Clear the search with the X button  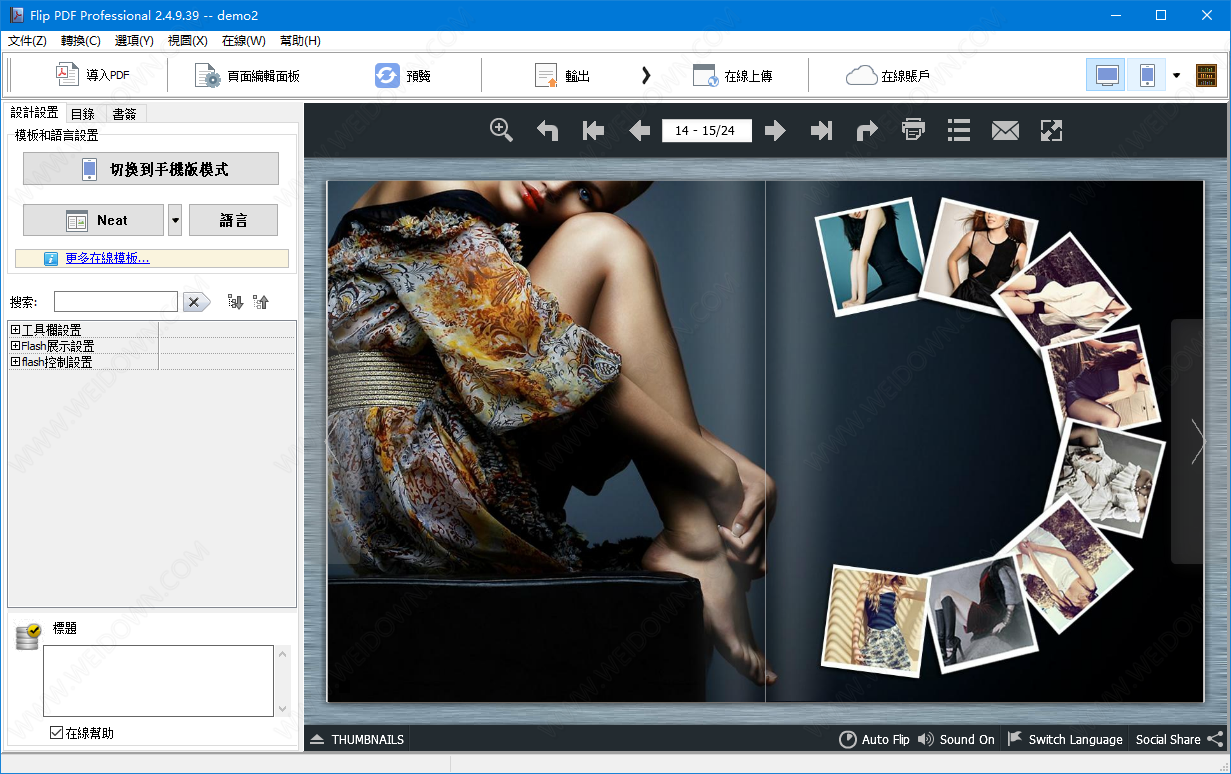click(x=196, y=302)
